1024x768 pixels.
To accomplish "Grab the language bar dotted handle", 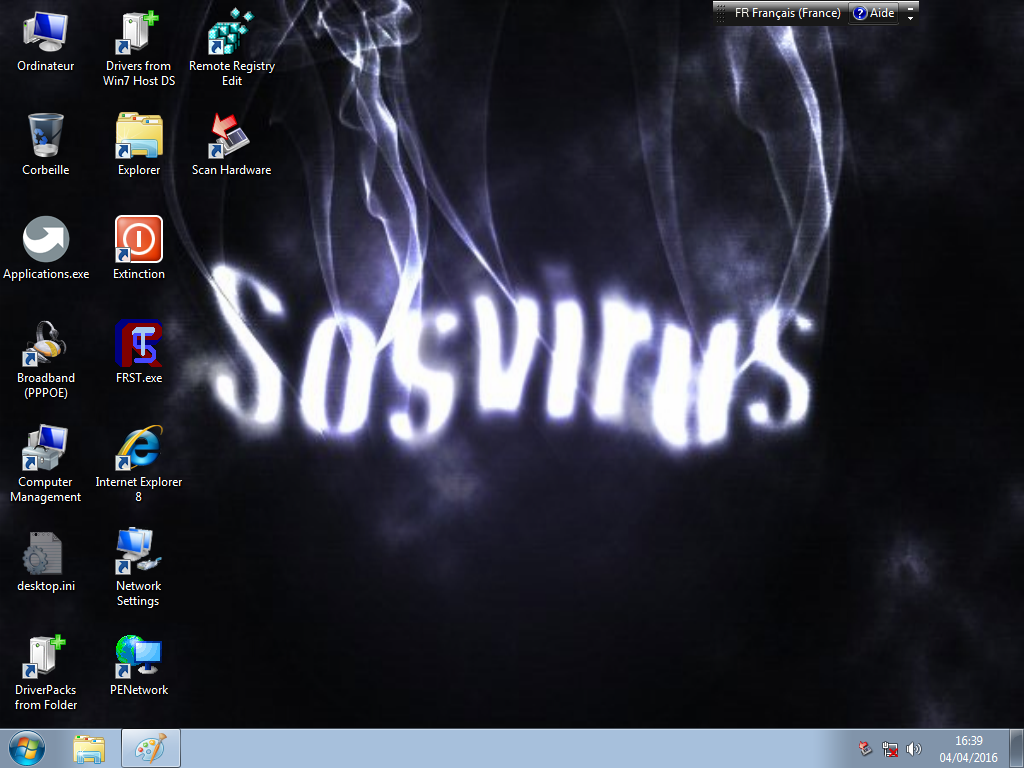I will point(721,13).
